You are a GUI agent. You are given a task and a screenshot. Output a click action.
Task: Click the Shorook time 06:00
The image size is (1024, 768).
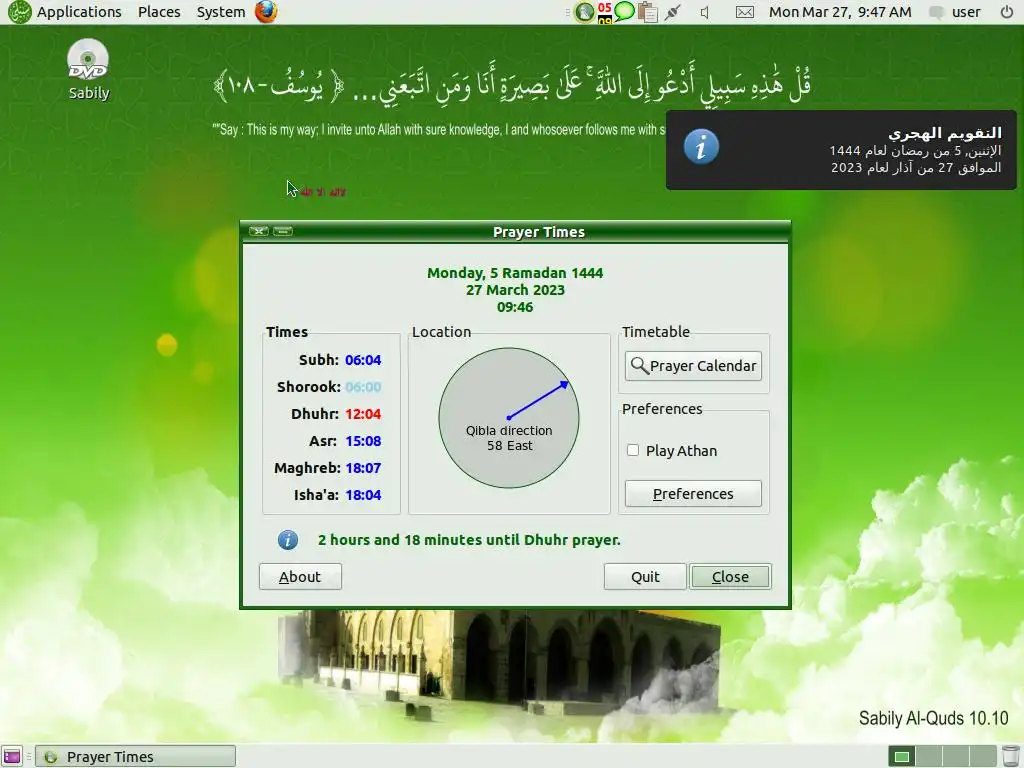363,387
